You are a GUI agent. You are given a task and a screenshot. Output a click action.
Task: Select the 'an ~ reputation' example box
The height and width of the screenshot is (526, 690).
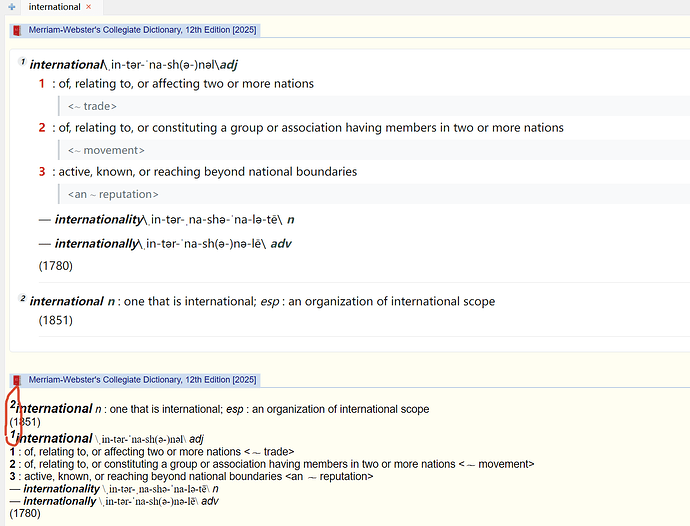[374, 194]
